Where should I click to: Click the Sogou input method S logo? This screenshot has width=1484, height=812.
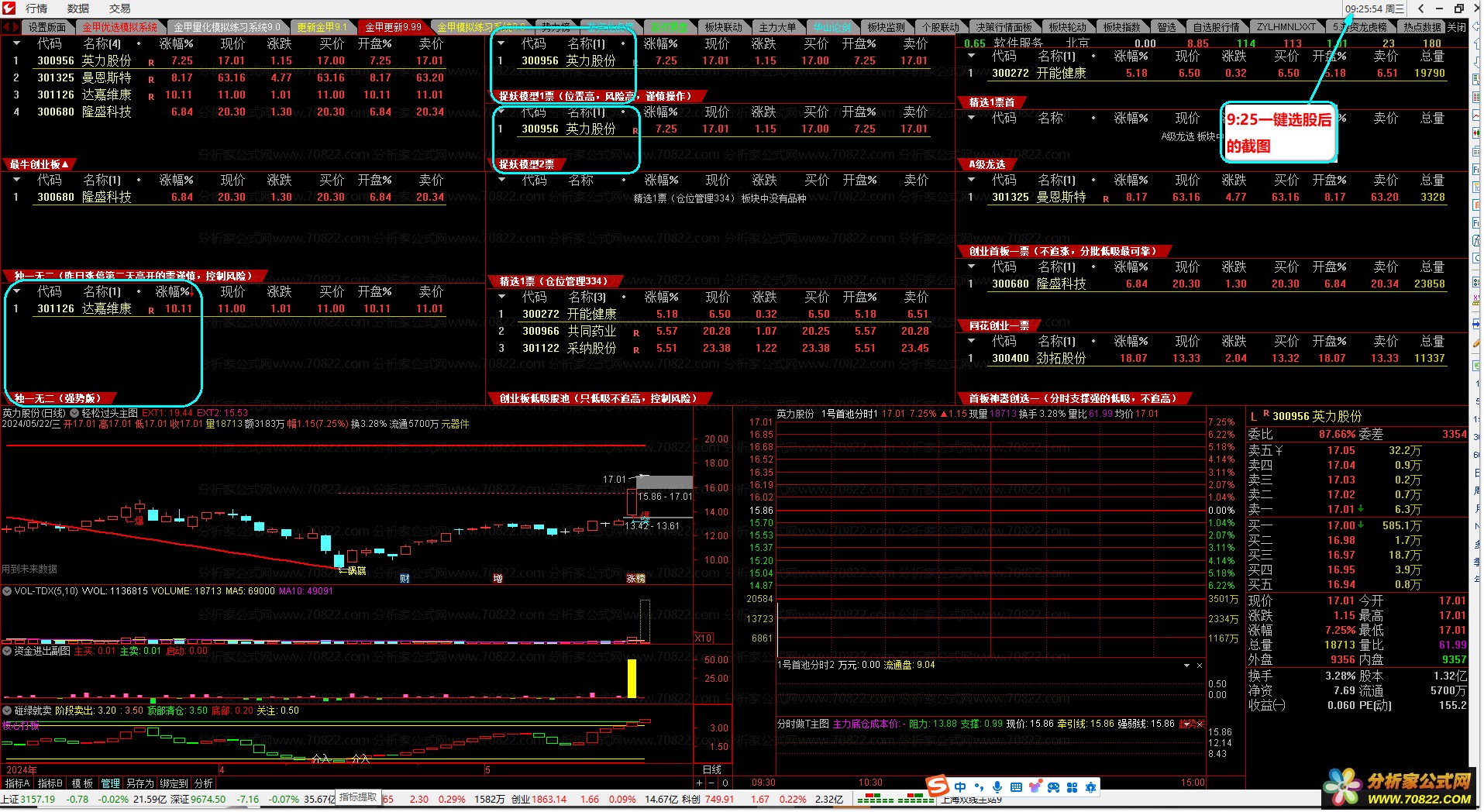pos(938,786)
